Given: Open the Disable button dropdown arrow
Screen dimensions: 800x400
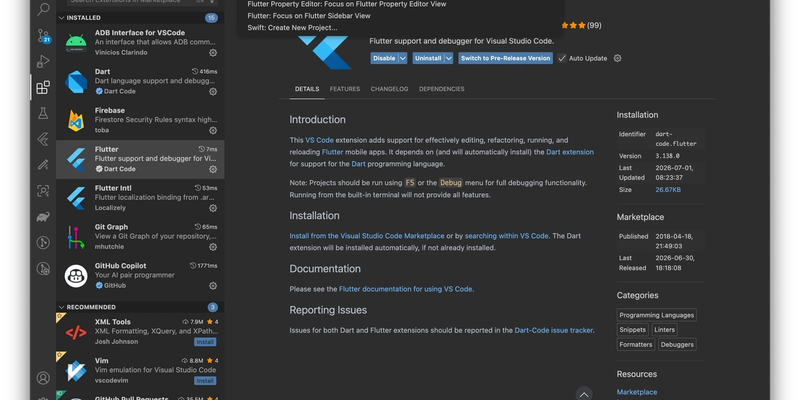Looking at the screenshot, I should click(403, 58).
